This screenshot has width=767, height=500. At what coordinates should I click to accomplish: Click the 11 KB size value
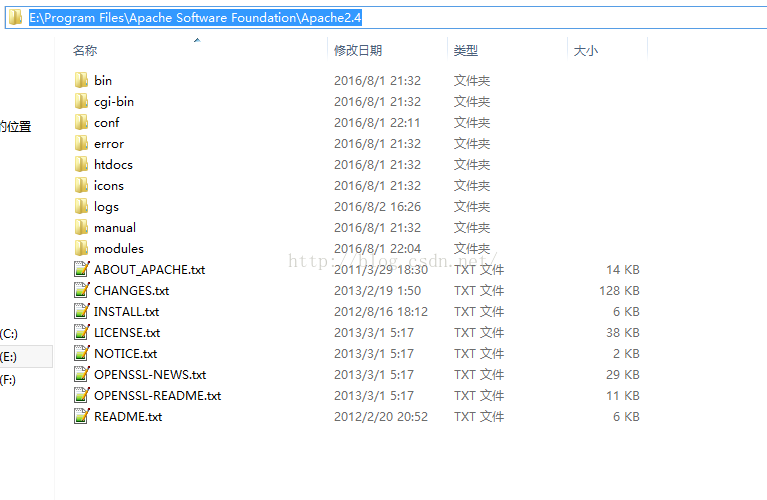click(x=623, y=396)
